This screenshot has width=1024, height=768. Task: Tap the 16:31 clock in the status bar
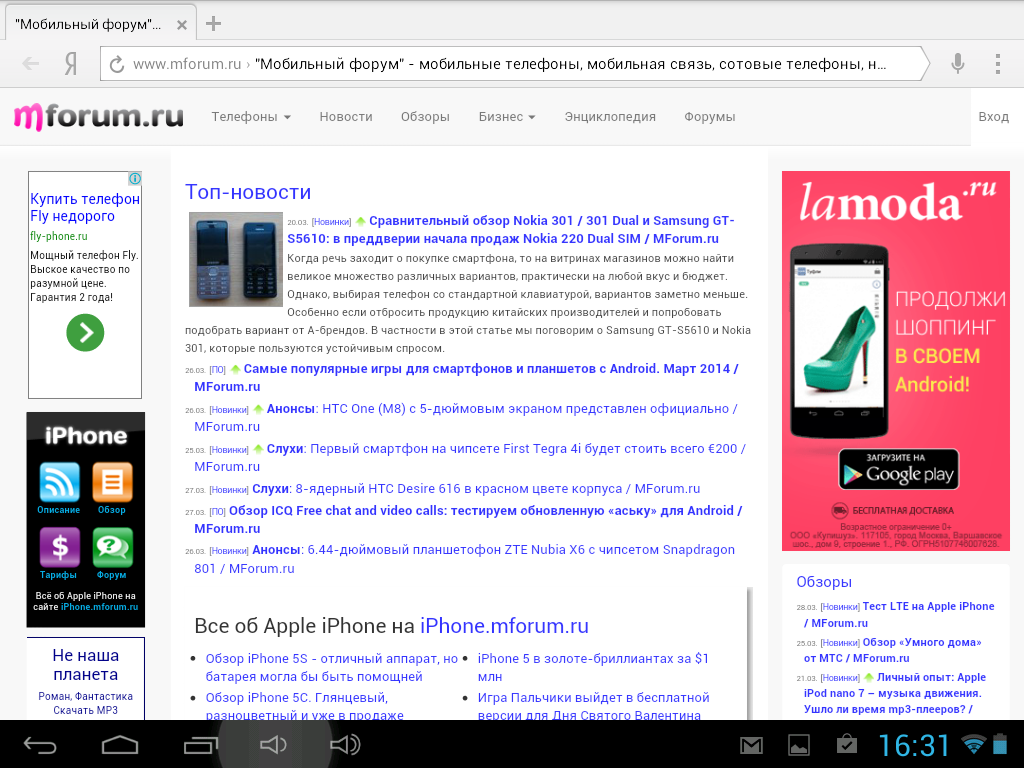click(x=914, y=745)
